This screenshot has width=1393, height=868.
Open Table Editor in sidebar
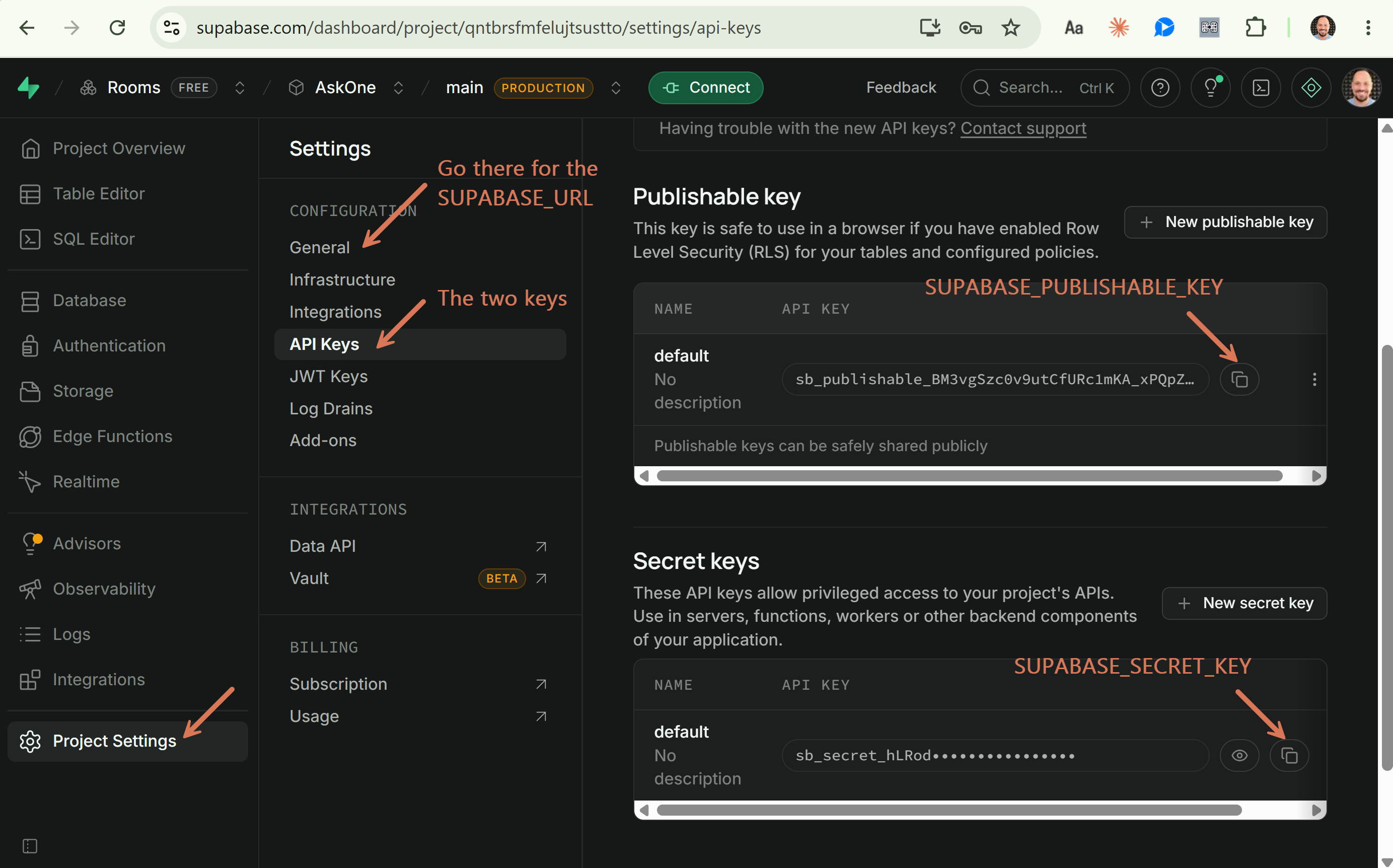click(x=127, y=193)
